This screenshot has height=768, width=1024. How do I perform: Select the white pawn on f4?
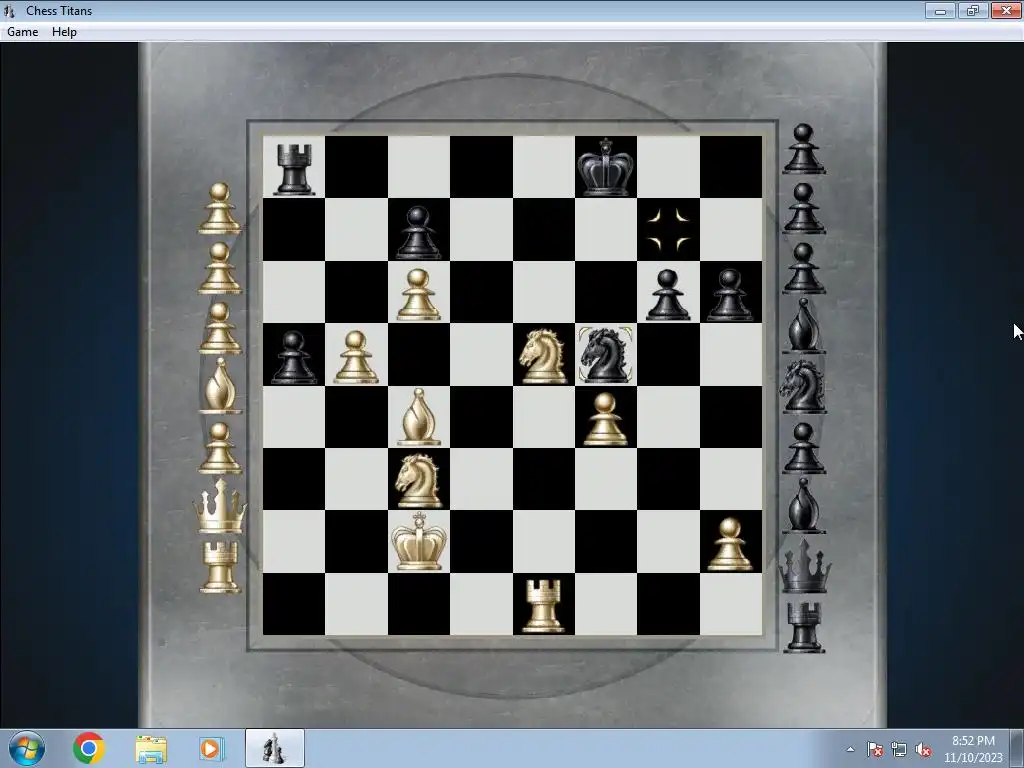pyautogui.click(x=605, y=419)
